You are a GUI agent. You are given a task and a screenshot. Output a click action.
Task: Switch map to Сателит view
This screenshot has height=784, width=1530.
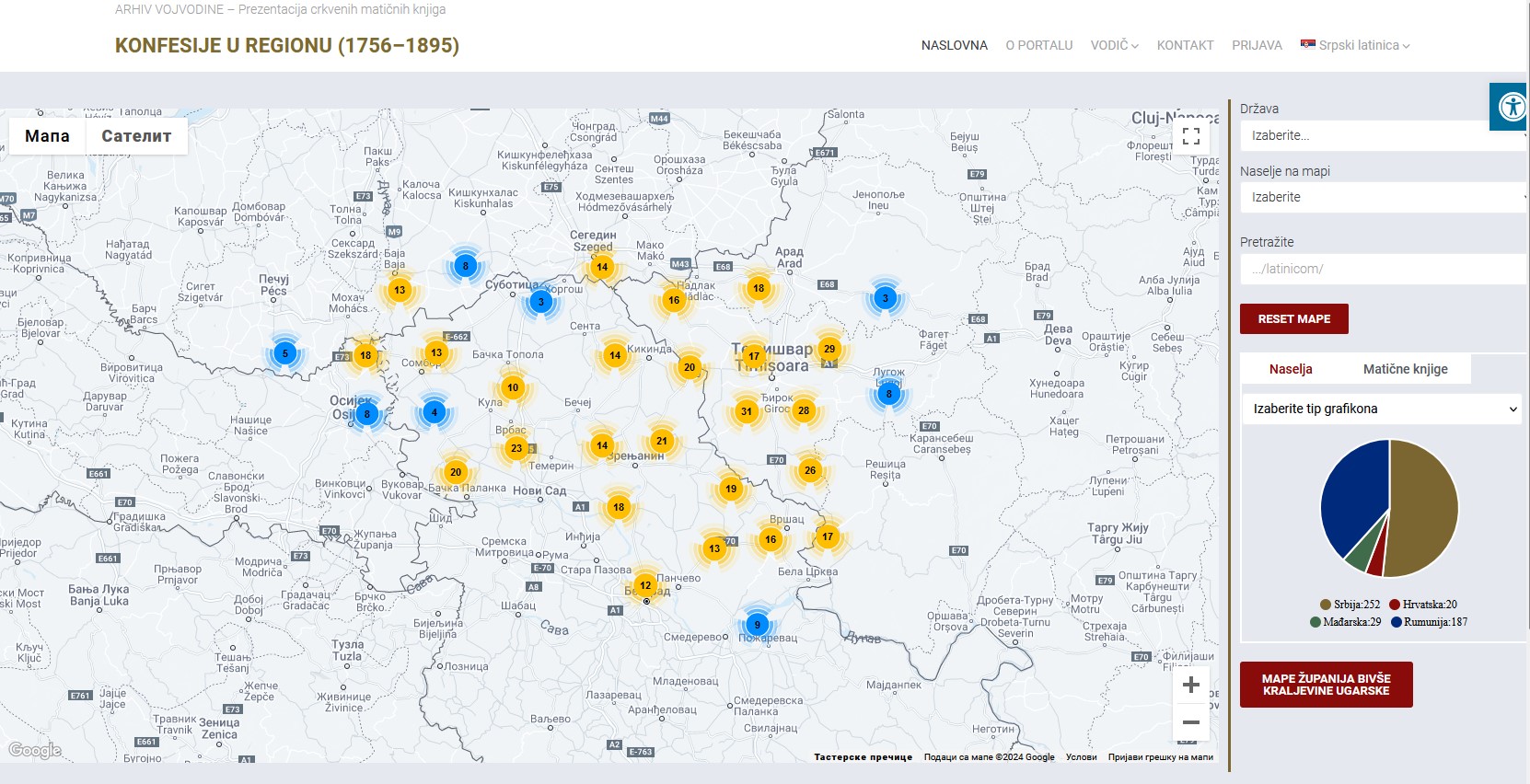(x=136, y=136)
